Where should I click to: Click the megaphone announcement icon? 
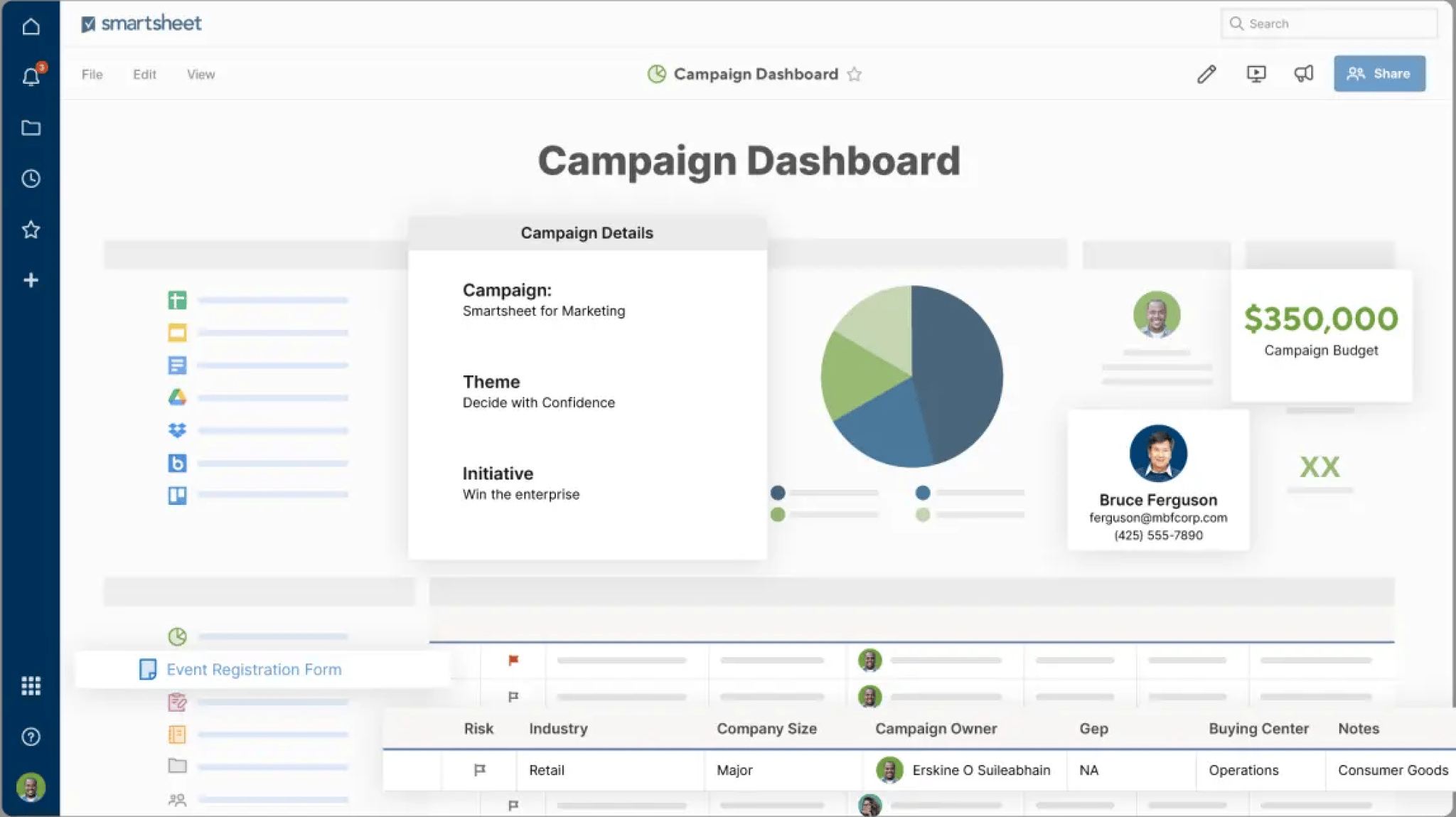pyautogui.click(x=1304, y=74)
